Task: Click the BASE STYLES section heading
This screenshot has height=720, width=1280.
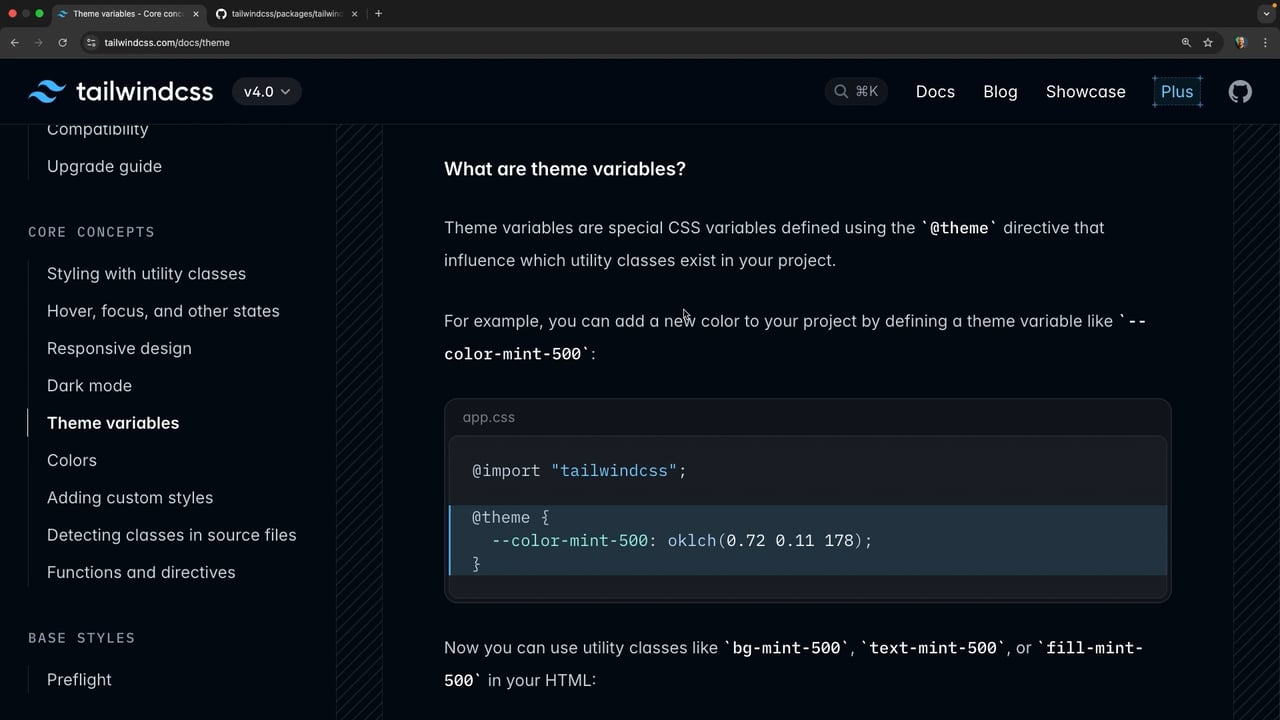Action: 81,638
